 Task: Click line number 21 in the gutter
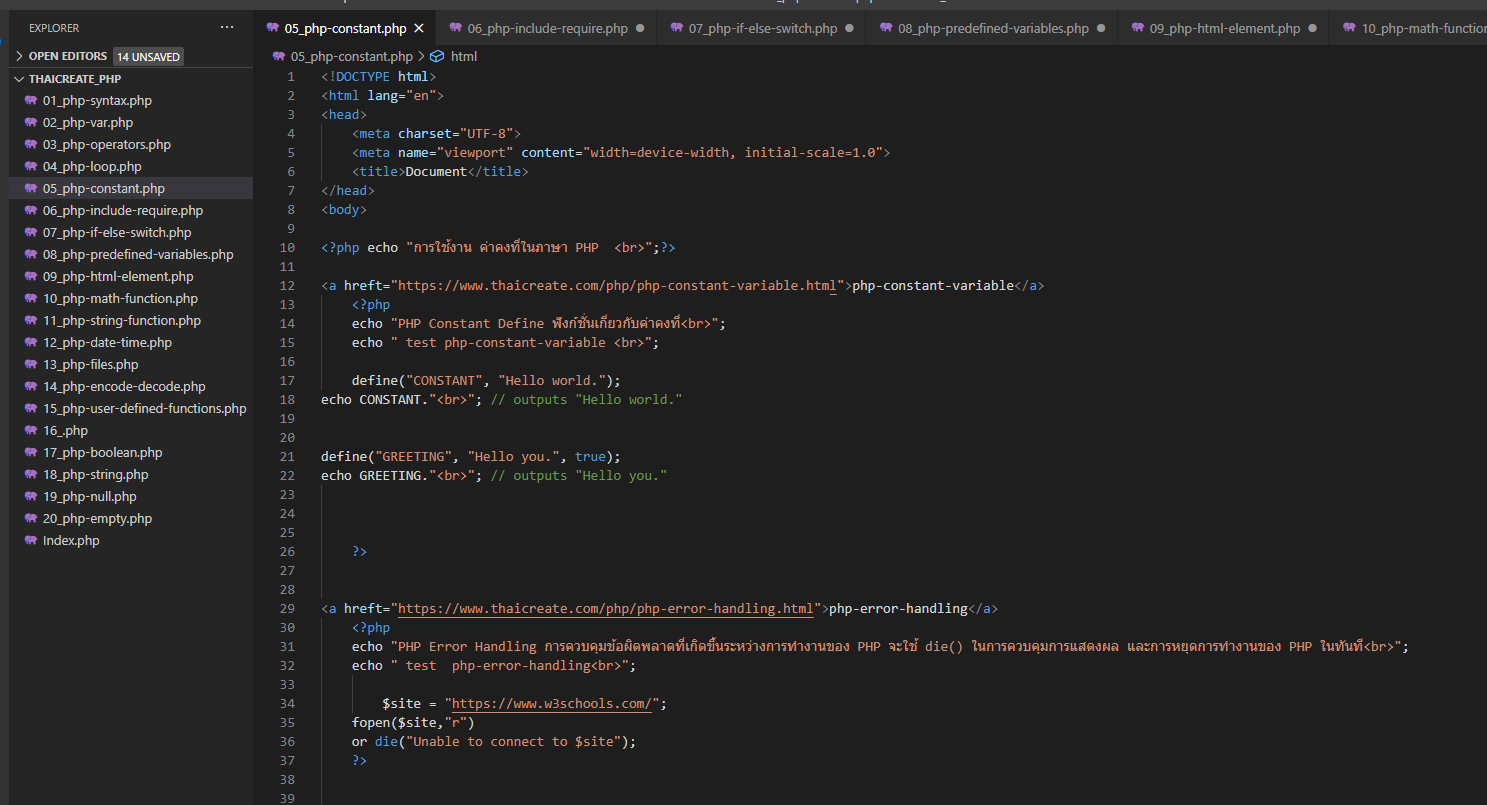pyautogui.click(x=287, y=456)
